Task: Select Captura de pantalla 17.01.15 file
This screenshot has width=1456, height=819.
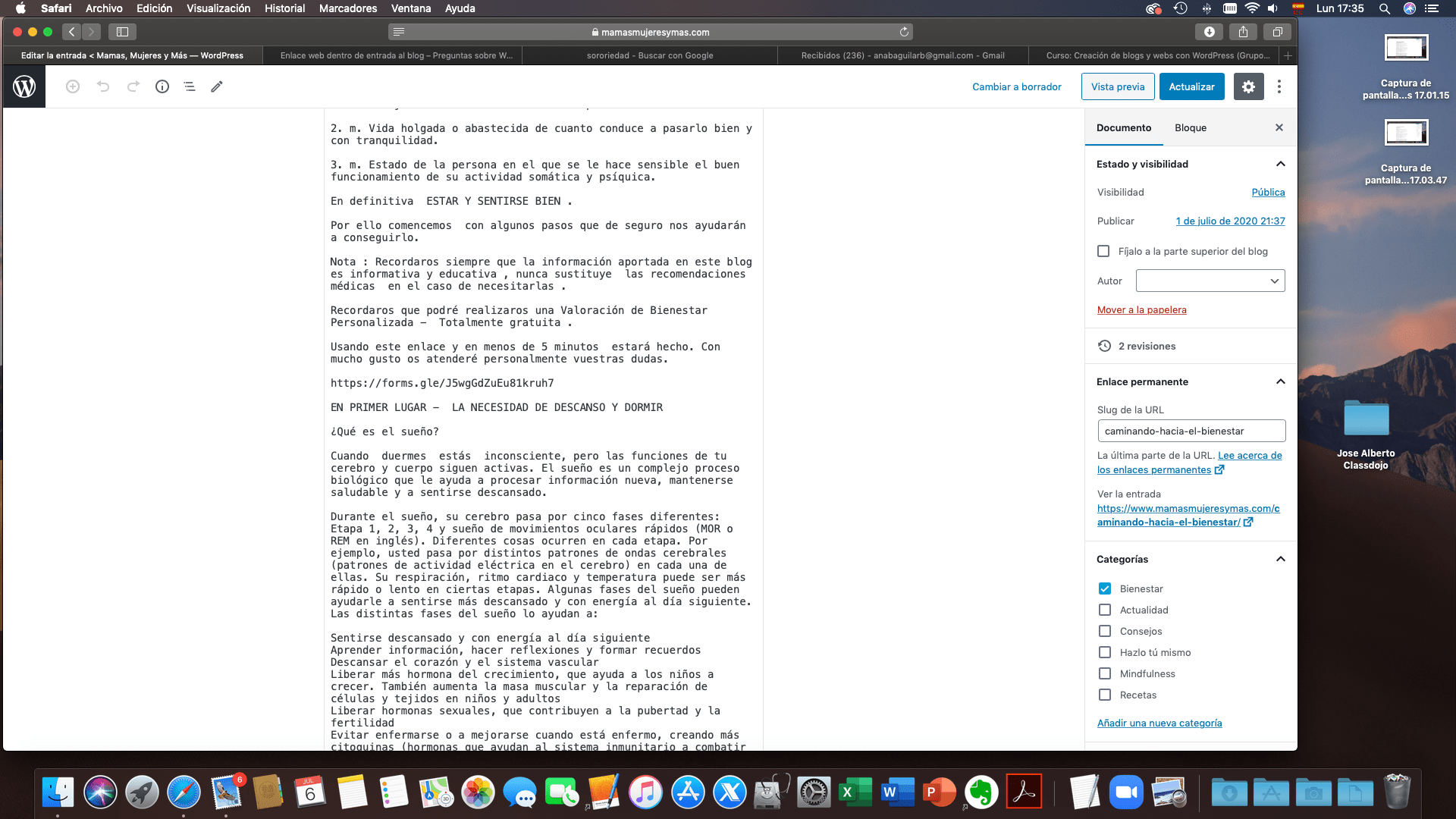Action: pos(1406,67)
